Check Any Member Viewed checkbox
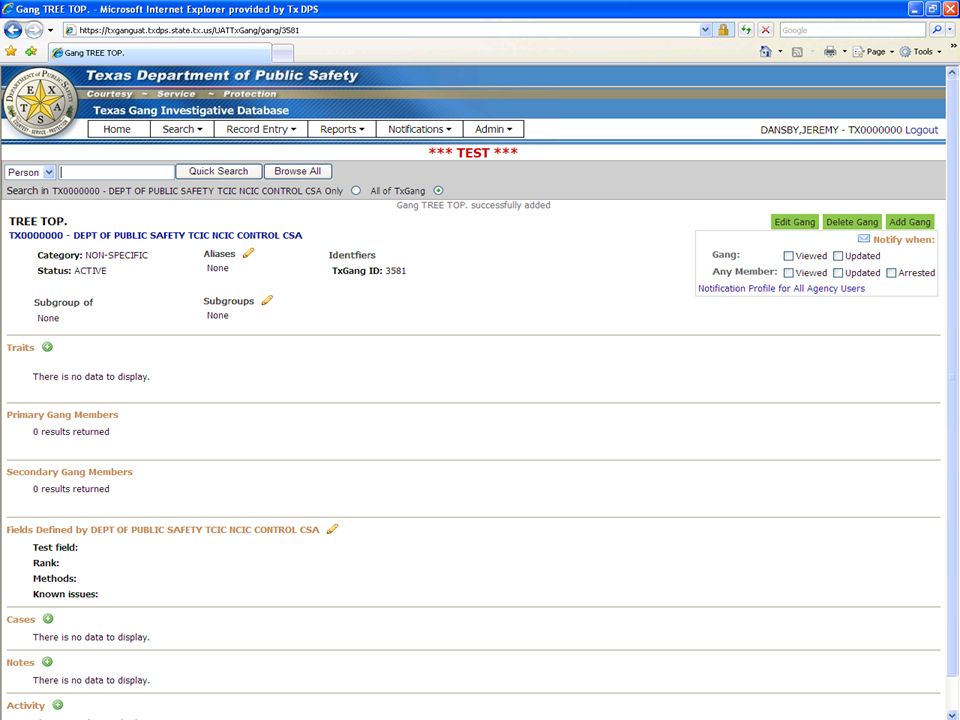 (789, 272)
